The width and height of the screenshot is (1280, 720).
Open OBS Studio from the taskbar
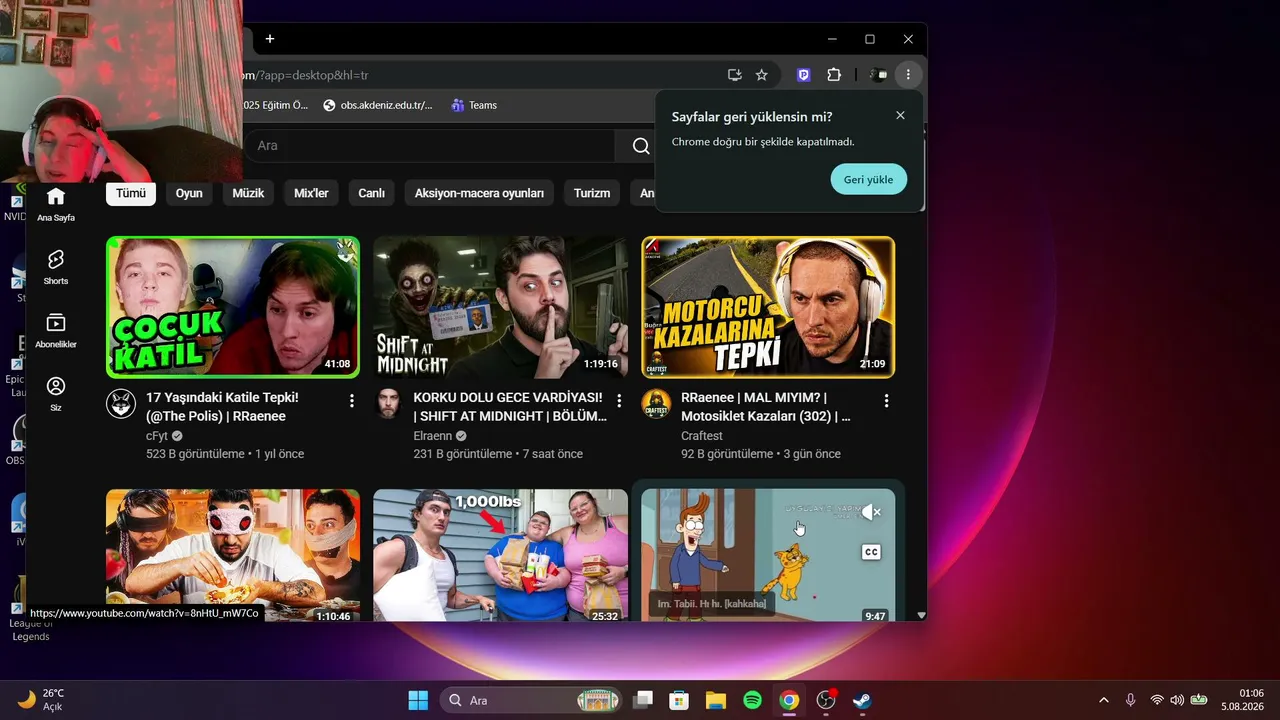coord(826,700)
